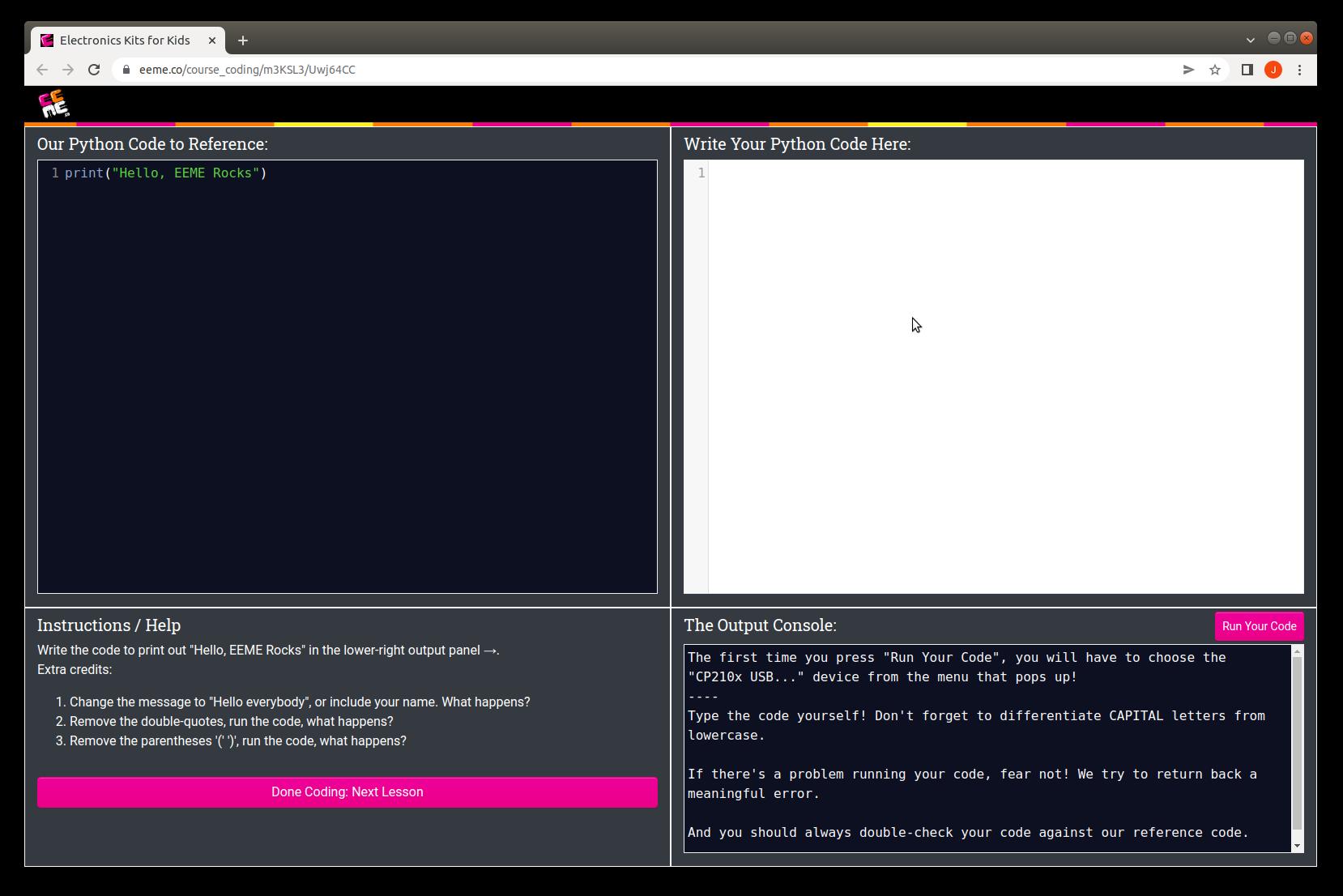Click the console scroll-up arrow
This screenshot has height=896, width=1343.
(1297, 651)
